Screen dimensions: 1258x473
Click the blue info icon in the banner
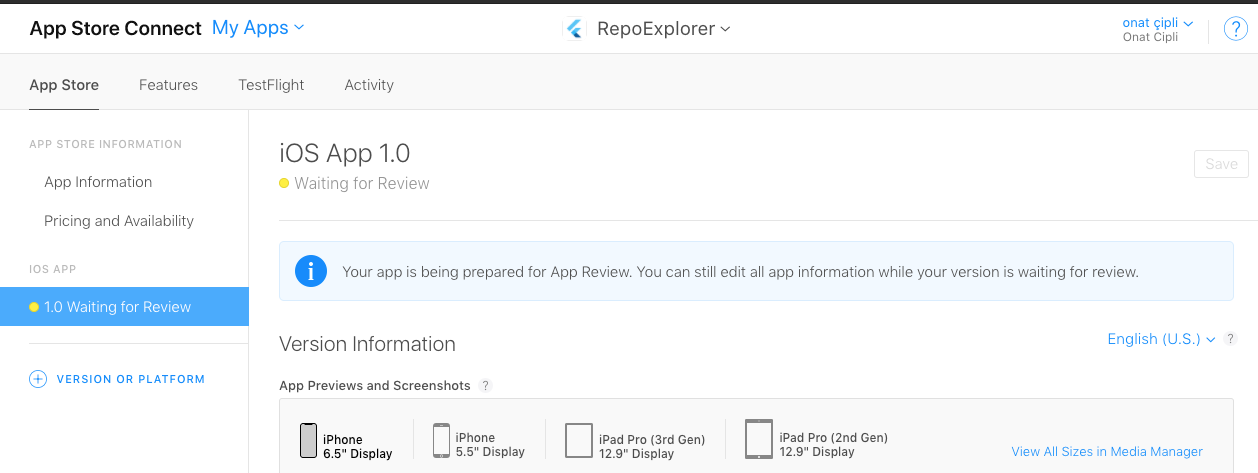[311, 271]
